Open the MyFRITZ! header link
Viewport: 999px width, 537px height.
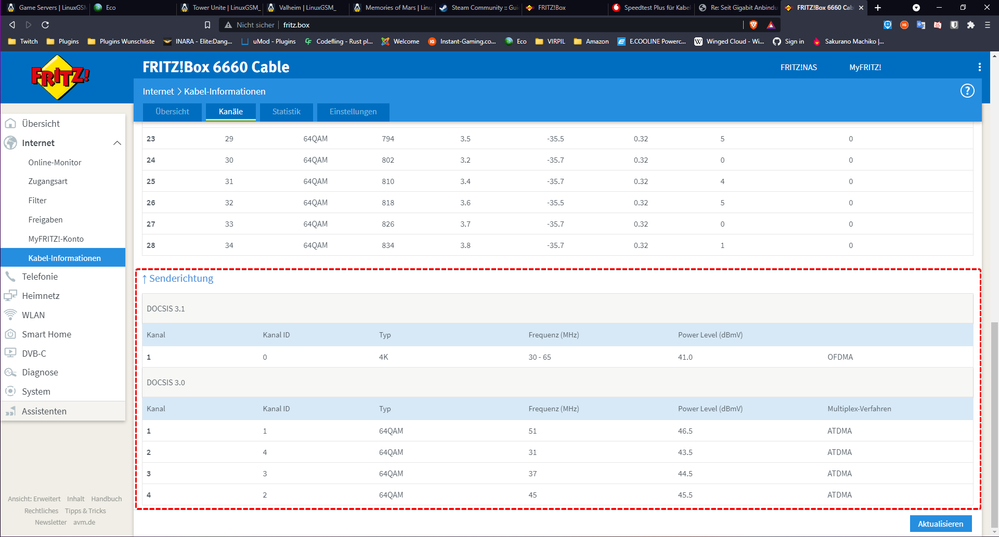[x=865, y=67]
